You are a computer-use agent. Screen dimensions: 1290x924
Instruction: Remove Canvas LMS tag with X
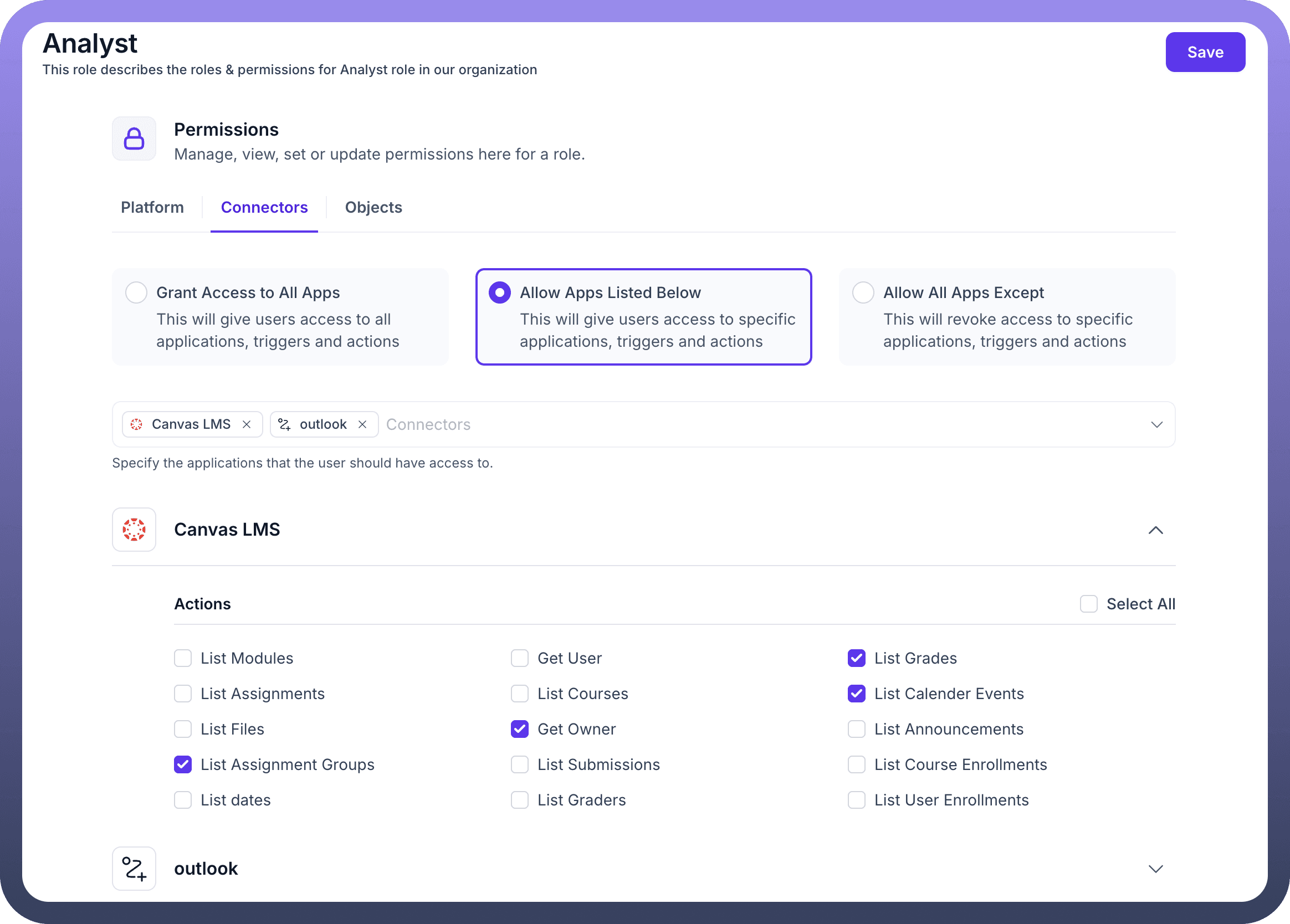[x=246, y=424]
